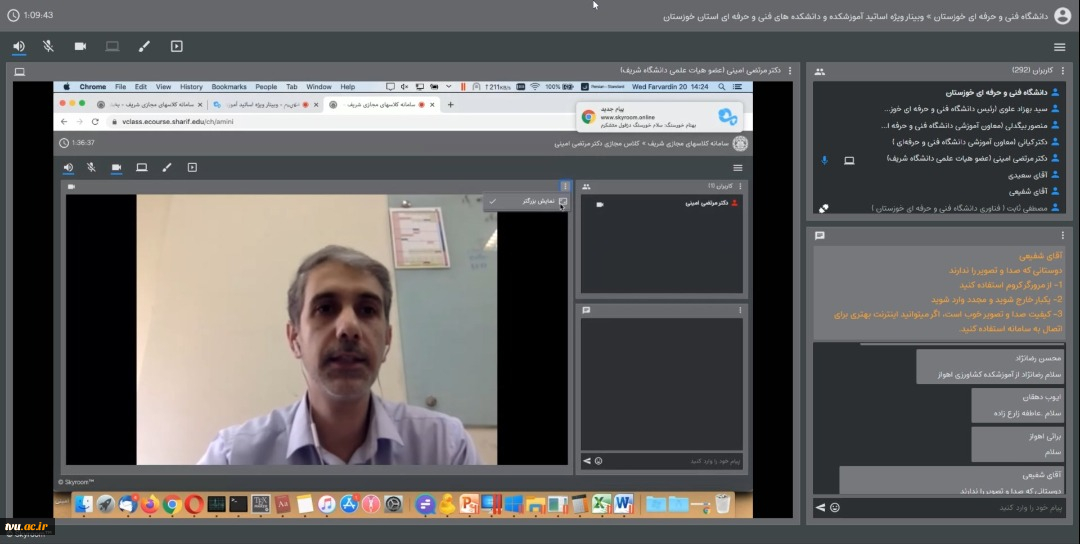Open the three-dot menu of the 292 users panel
Image resolution: width=1080 pixels, height=544 pixels.
1063,70
